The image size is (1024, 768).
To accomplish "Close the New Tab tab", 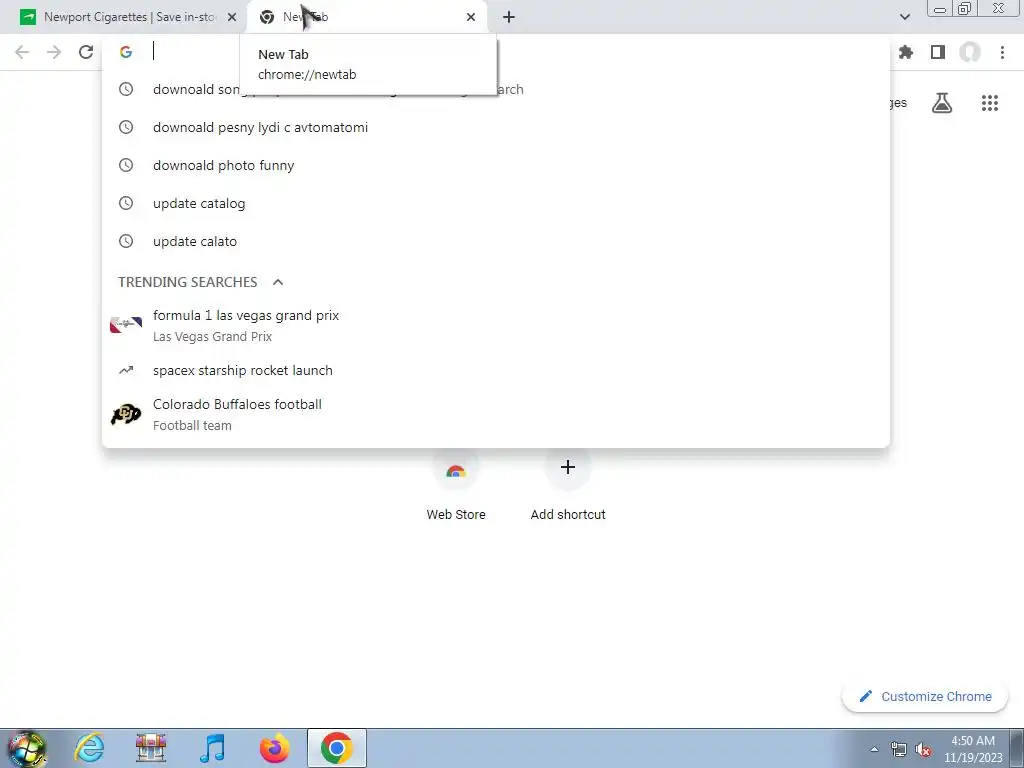I will pyautogui.click(x=471, y=18).
